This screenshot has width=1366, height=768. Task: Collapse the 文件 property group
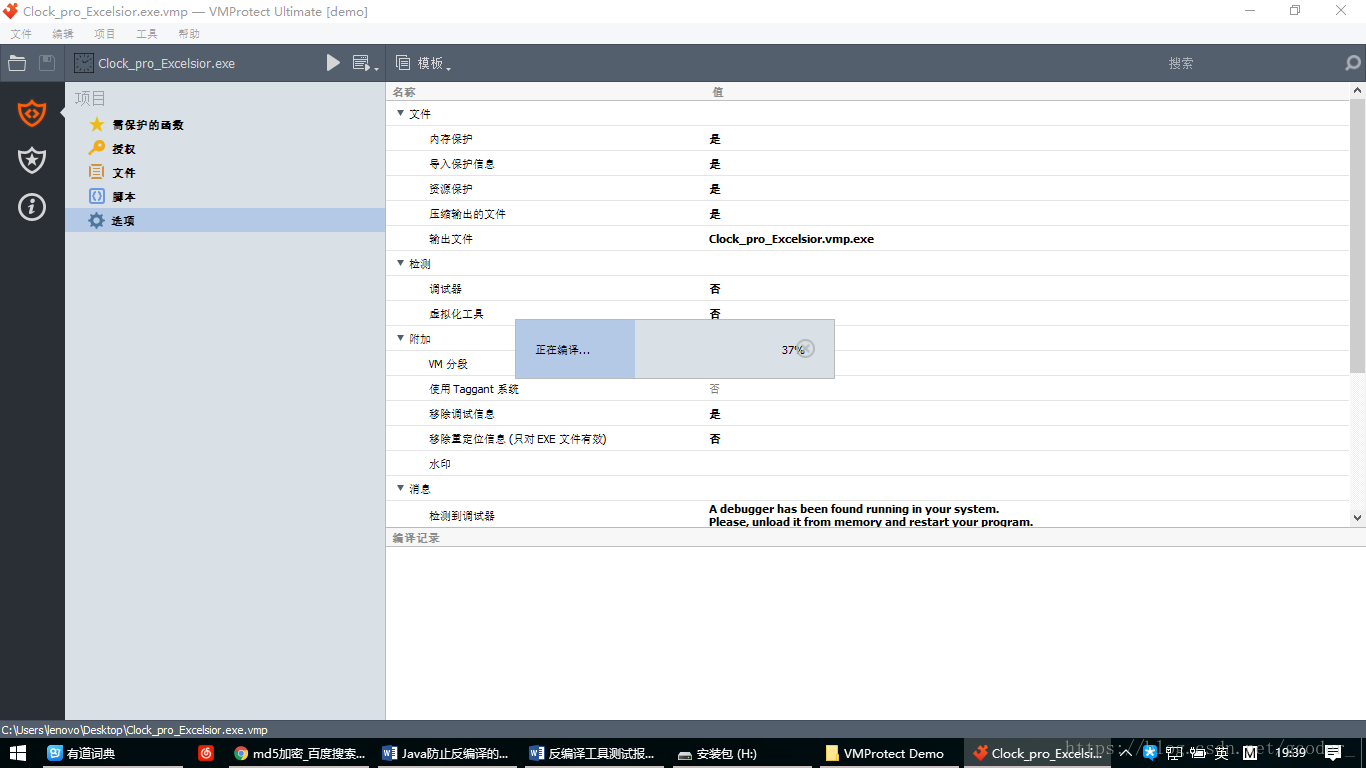click(401, 113)
